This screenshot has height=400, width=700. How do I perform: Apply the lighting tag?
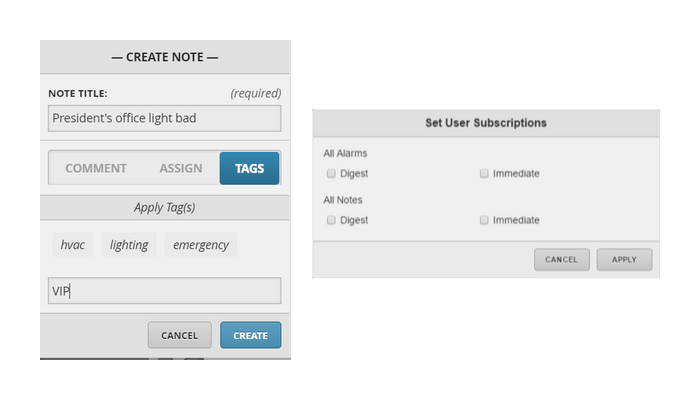point(129,245)
